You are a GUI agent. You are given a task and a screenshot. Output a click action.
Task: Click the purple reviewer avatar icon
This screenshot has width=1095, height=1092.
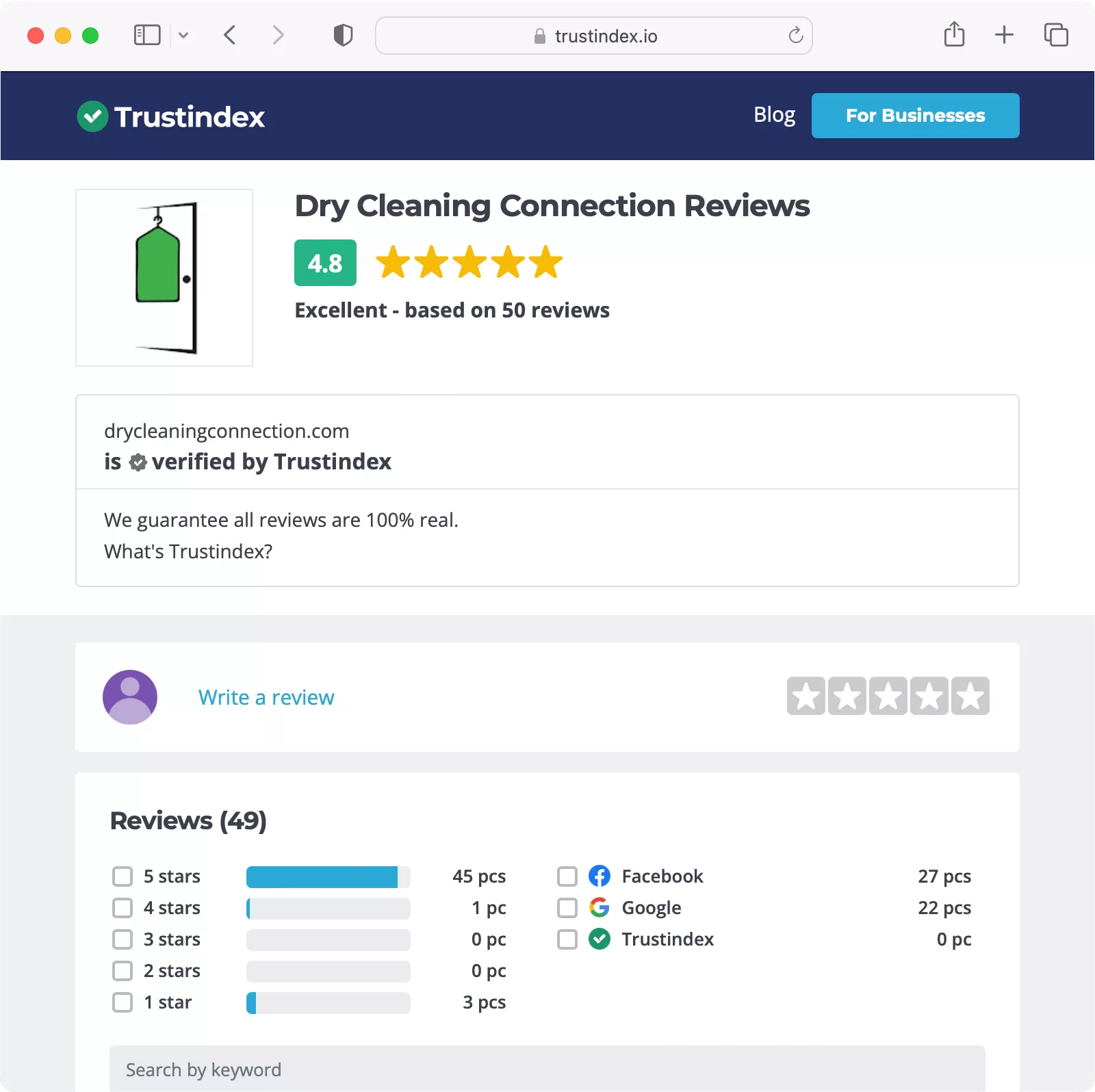pos(129,697)
